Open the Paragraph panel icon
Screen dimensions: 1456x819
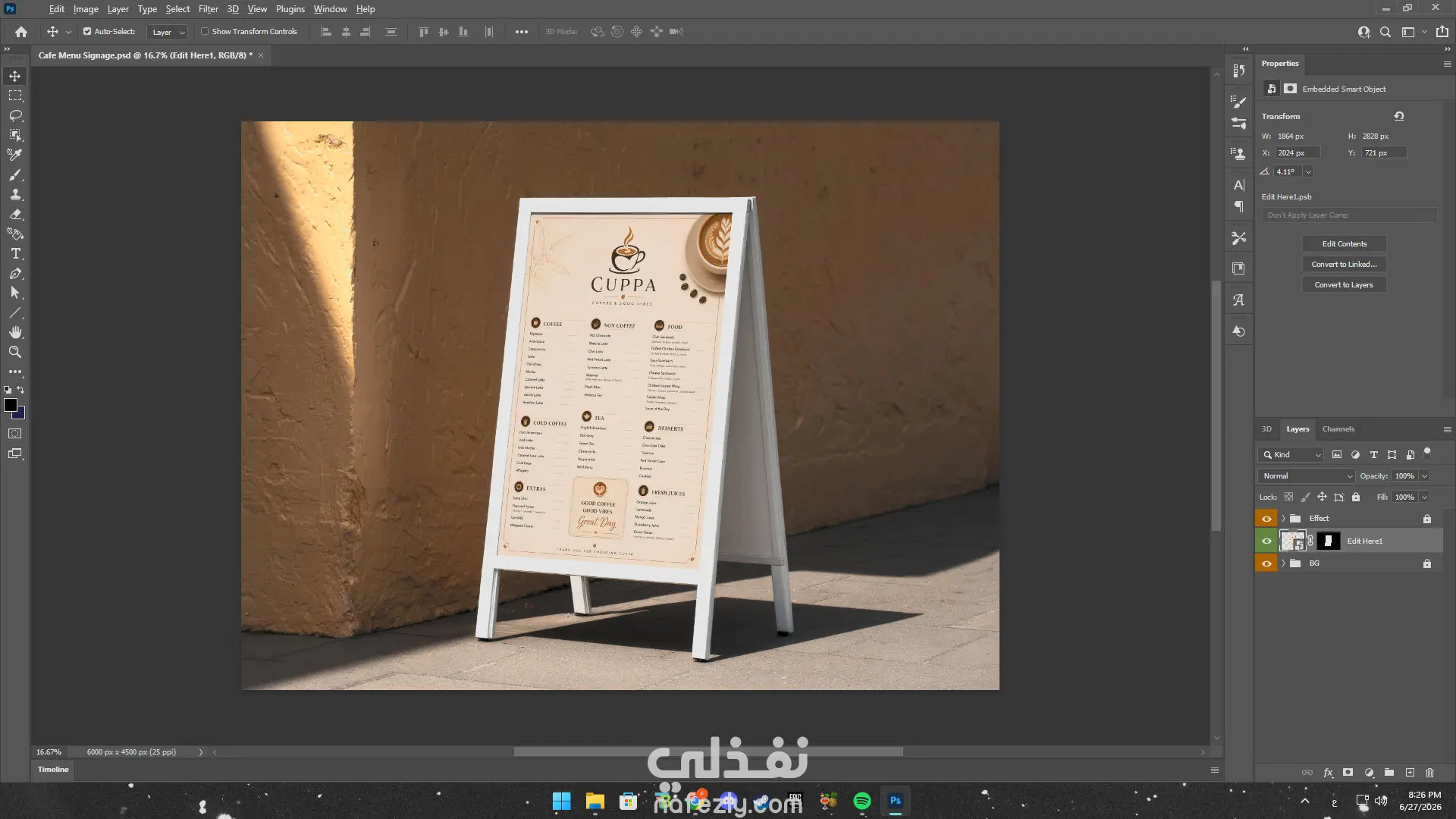pyautogui.click(x=1238, y=206)
